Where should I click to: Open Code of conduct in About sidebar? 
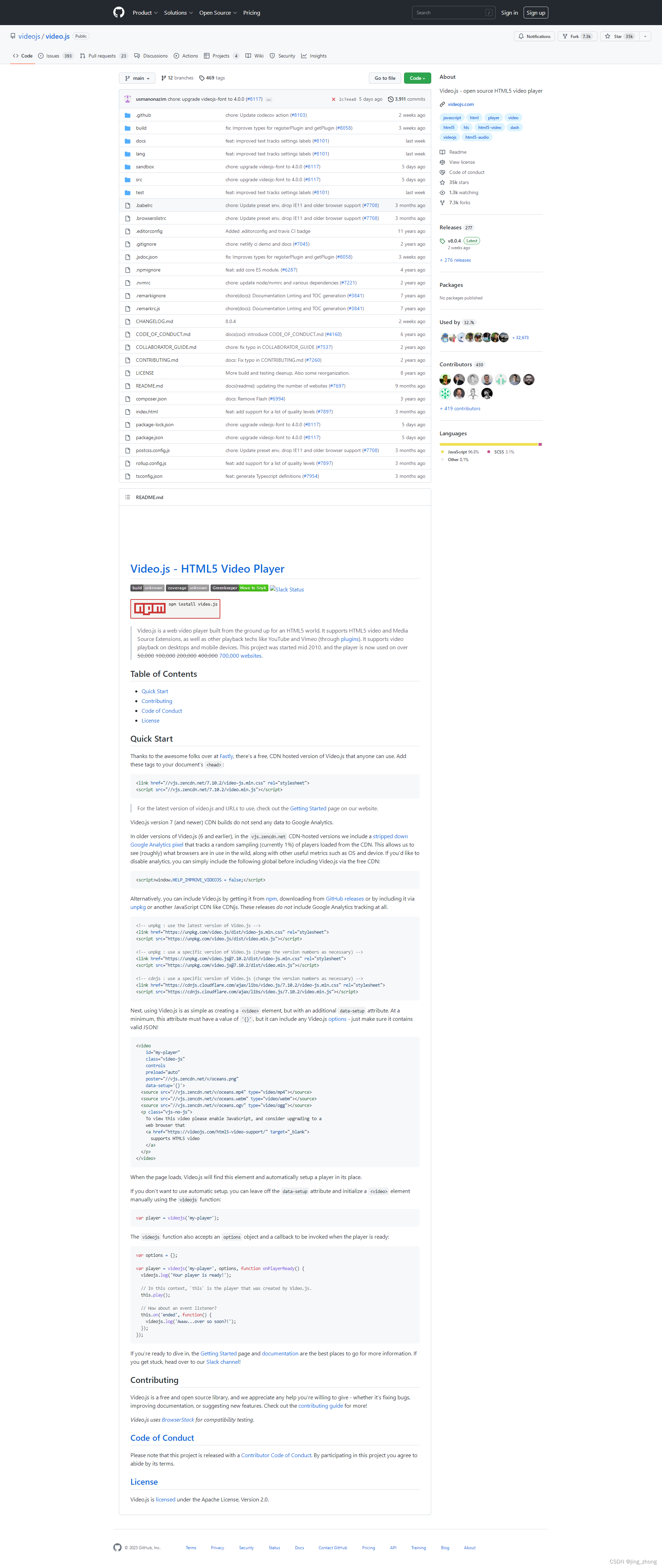(462, 172)
